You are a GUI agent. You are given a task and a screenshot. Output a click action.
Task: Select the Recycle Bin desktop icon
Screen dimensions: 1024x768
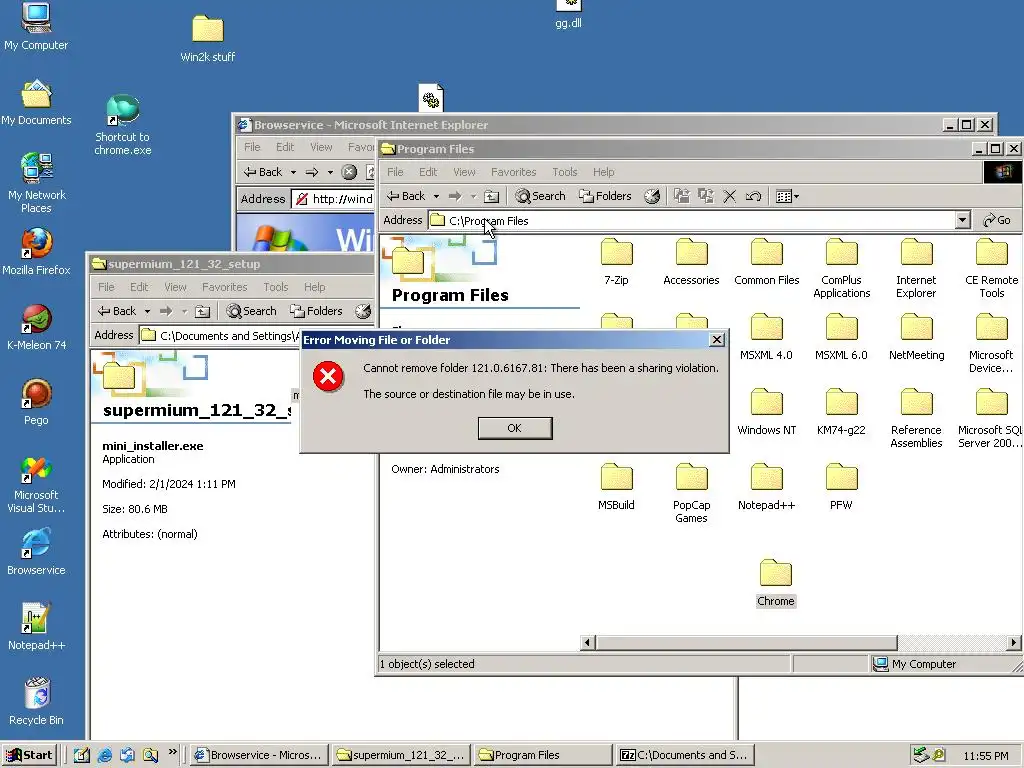tap(36, 701)
